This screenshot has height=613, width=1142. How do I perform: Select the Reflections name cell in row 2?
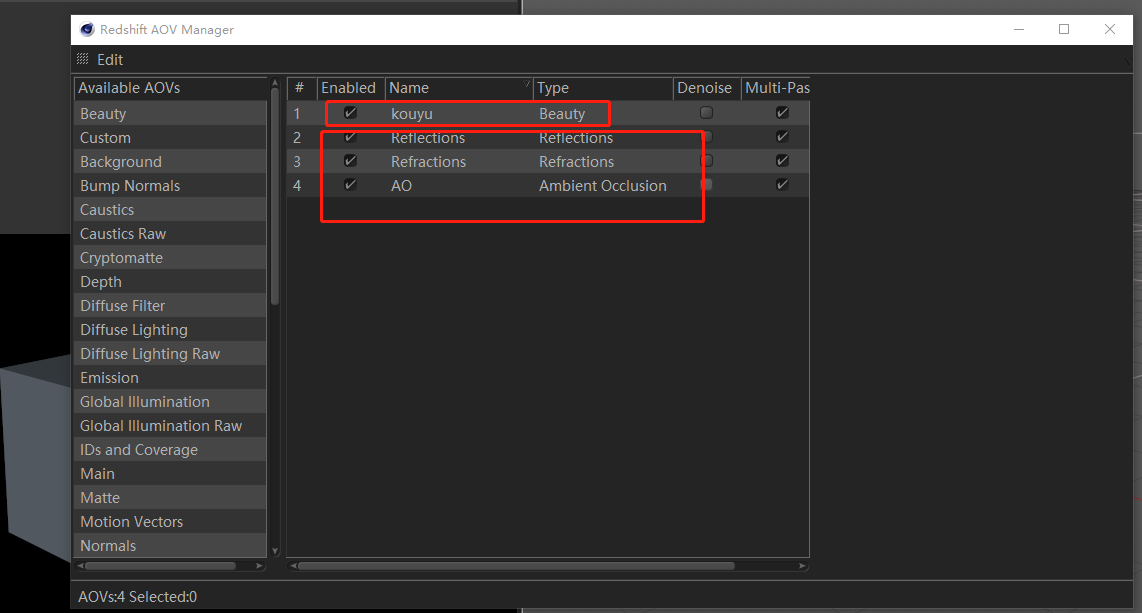[428, 138]
